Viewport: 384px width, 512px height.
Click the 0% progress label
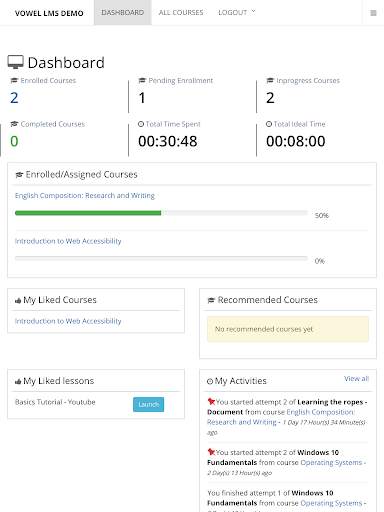(319, 261)
